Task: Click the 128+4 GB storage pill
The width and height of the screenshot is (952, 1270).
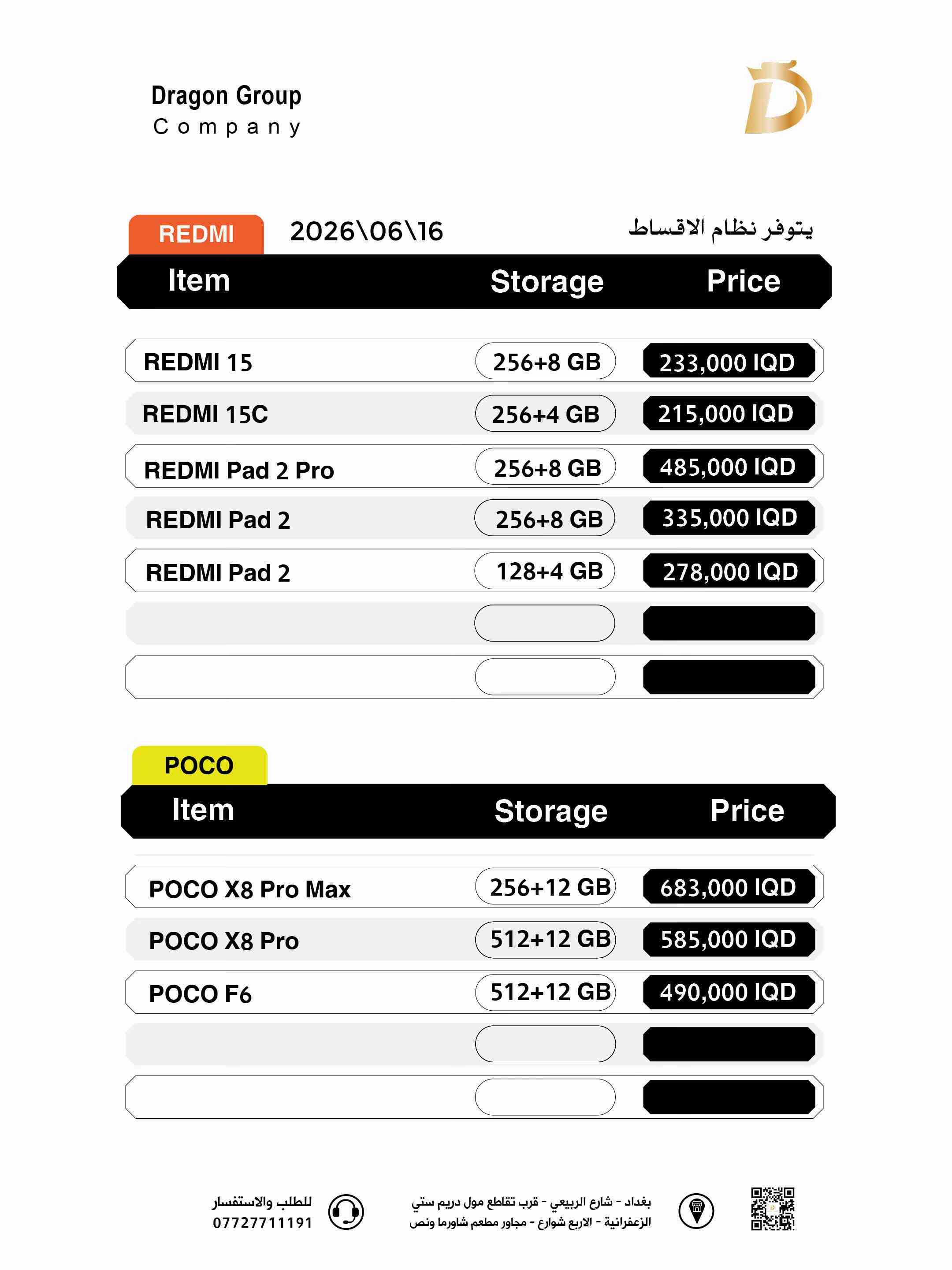Action: [545, 571]
